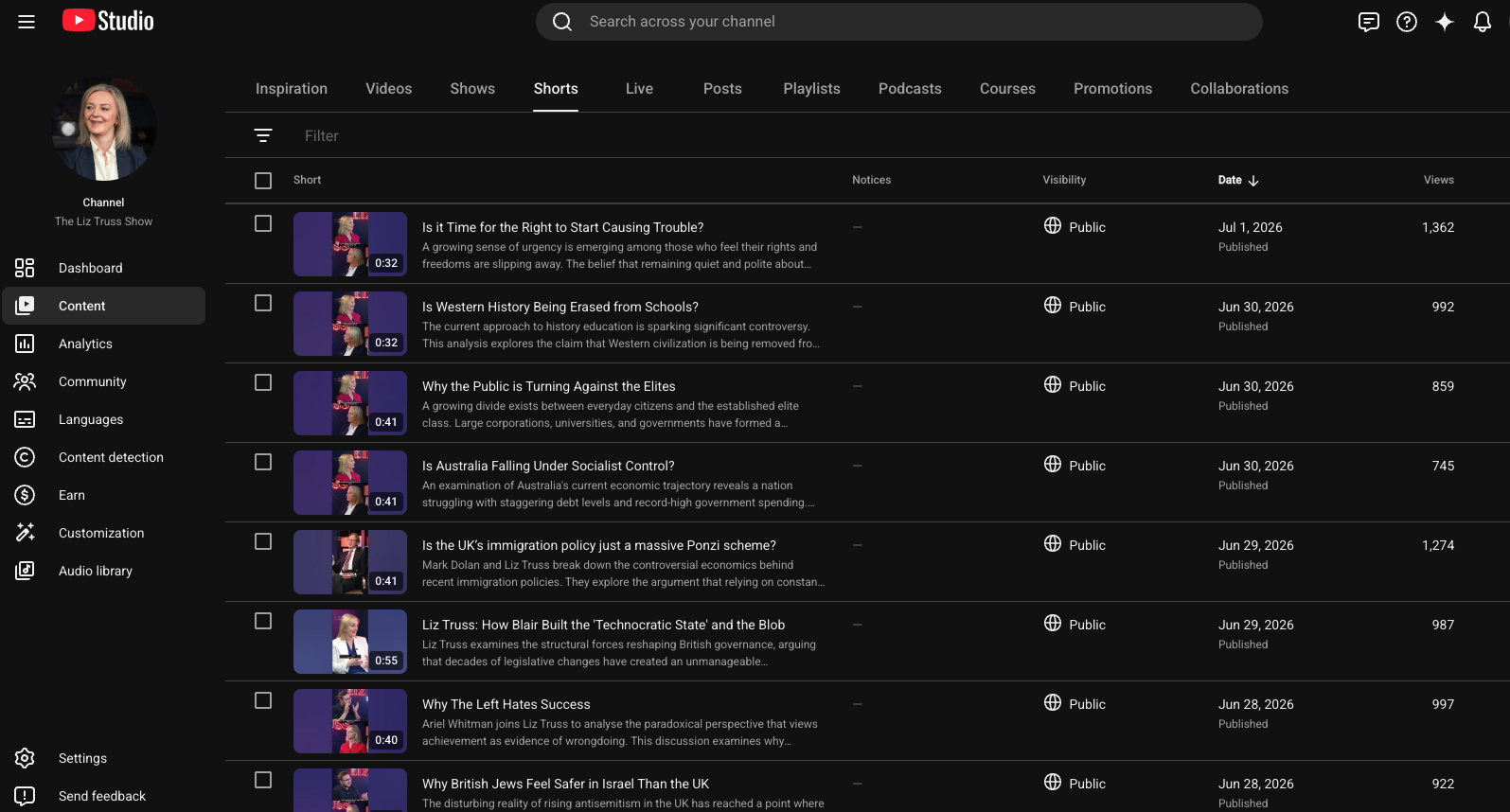Click the 1,362 views count

[x=1437, y=227]
